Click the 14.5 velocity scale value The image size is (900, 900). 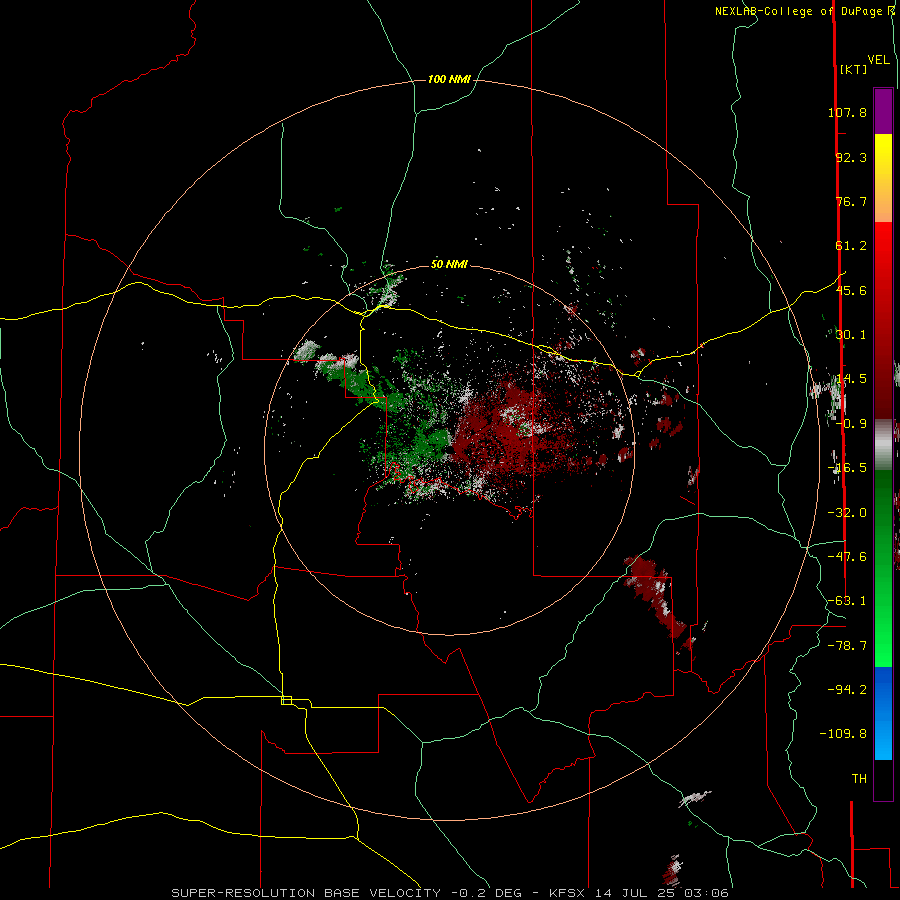[x=851, y=379]
